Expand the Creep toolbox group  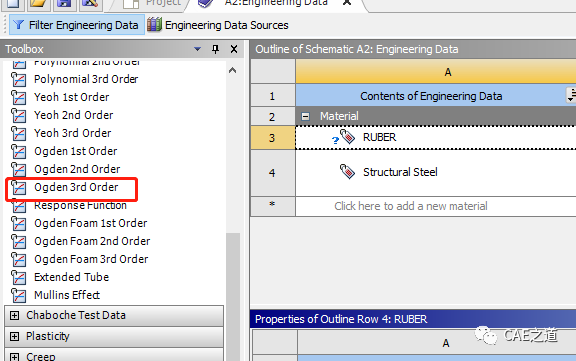click(x=14, y=357)
